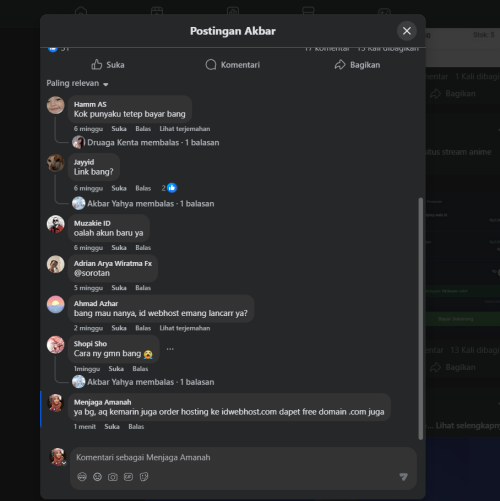This screenshot has width=500, height=501.
Task: Like Jayyid comment via Suka
Action: [119, 188]
